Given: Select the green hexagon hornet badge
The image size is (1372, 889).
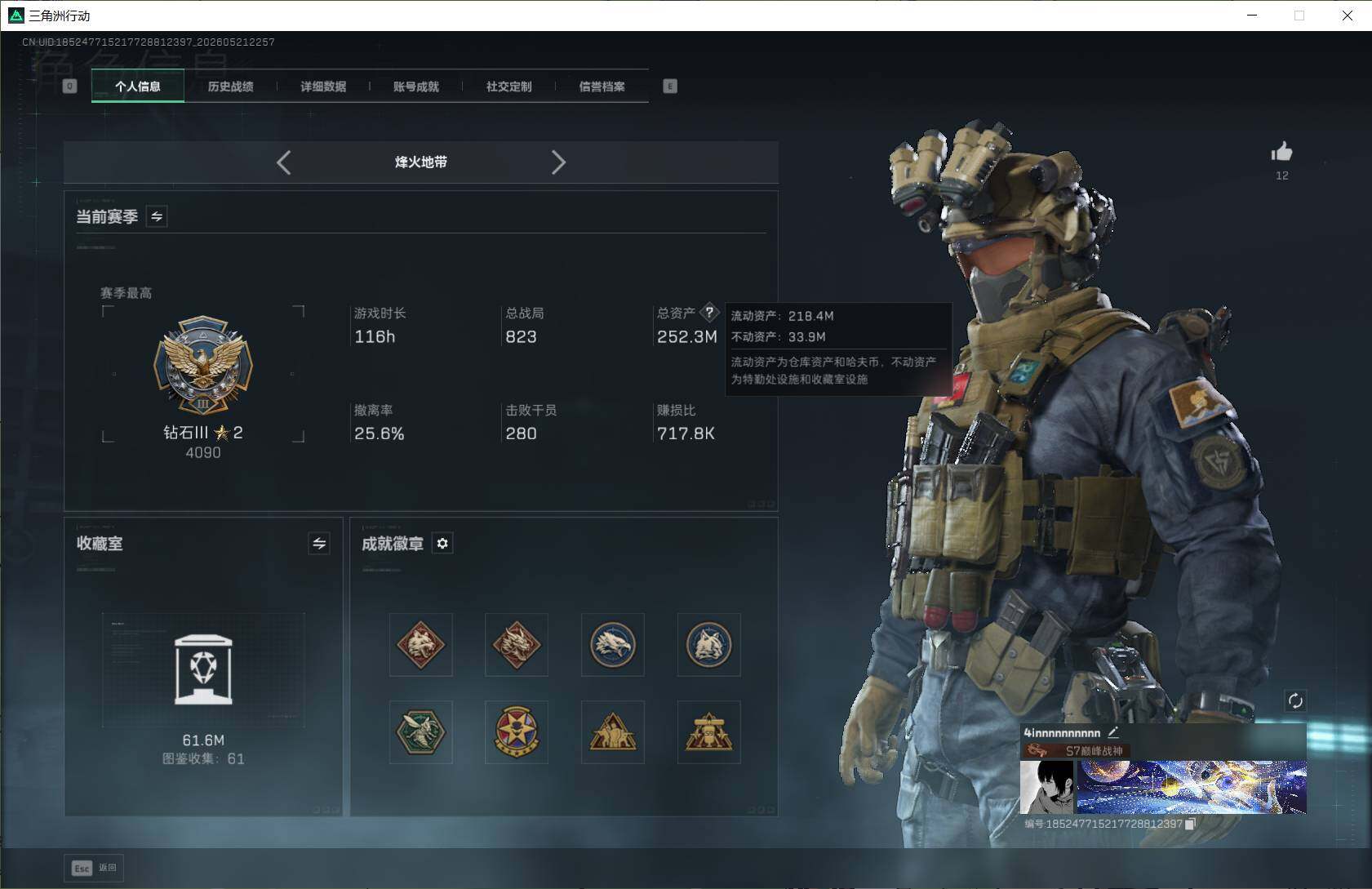Looking at the screenshot, I should 421,732.
